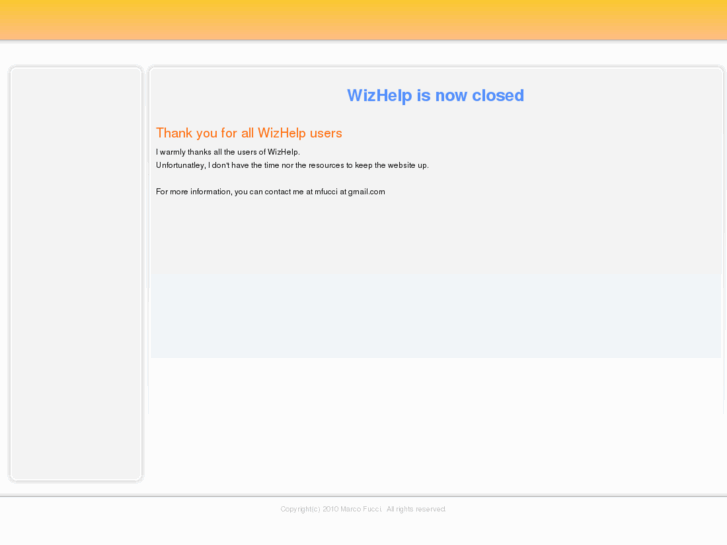727x545 pixels.
Task: Click the sentence starting with 'Unfortunatley'
Action: pos(292,166)
